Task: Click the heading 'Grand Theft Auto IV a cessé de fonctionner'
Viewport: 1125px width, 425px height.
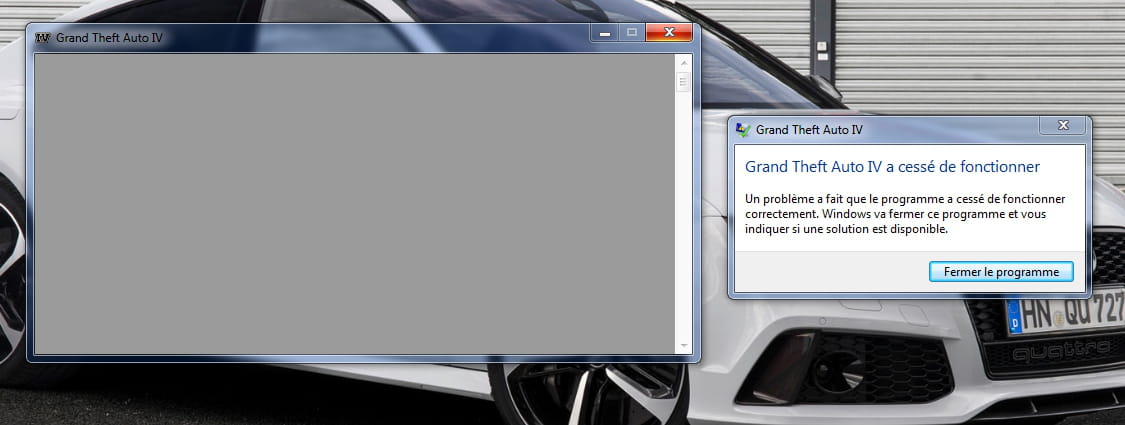Action: [x=893, y=167]
